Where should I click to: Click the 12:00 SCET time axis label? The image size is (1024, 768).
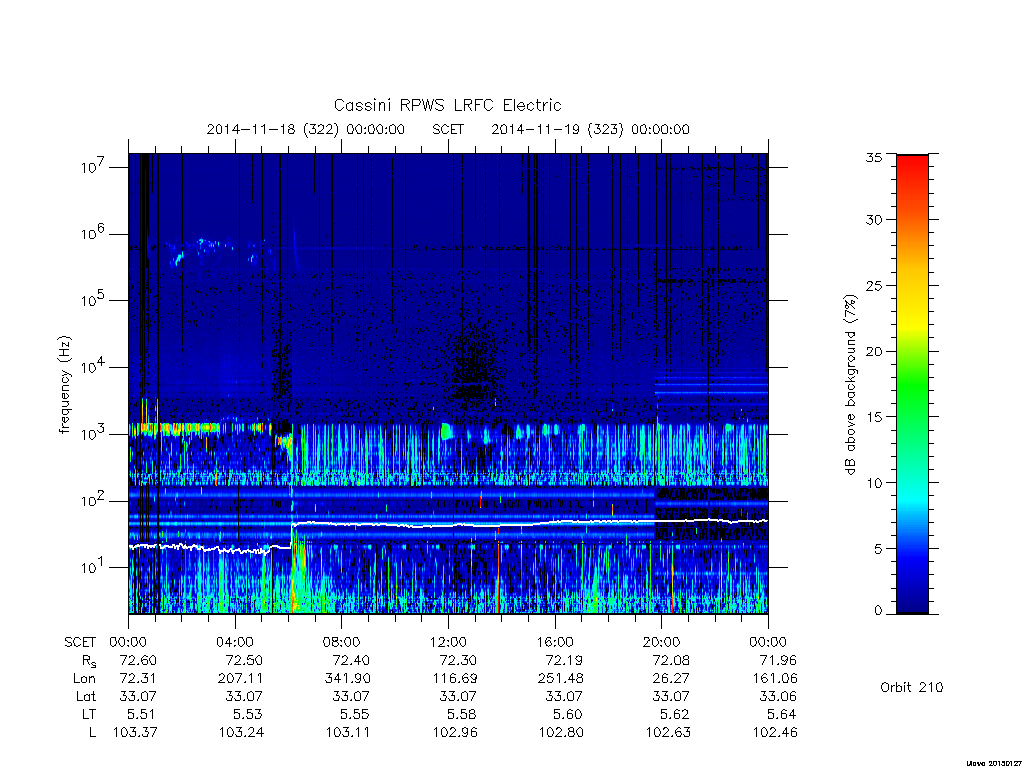click(x=448, y=642)
